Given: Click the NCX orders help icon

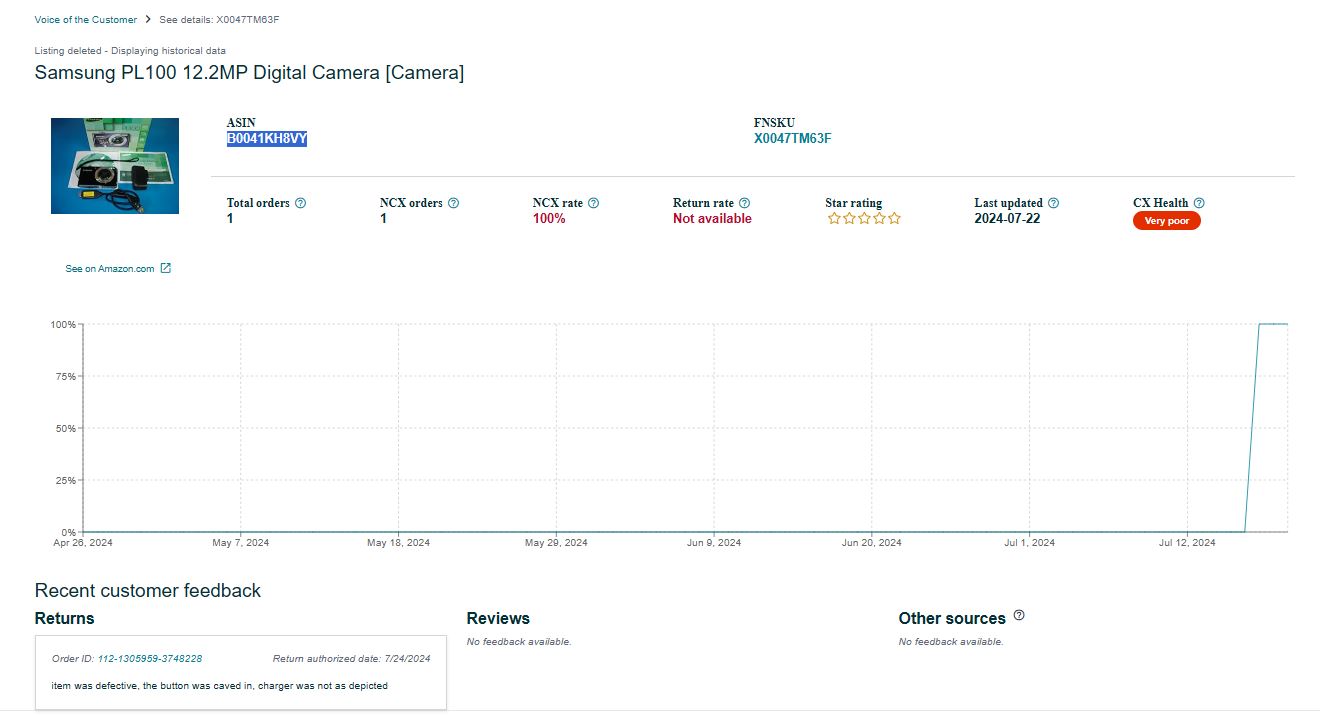Looking at the screenshot, I should (453, 203).
